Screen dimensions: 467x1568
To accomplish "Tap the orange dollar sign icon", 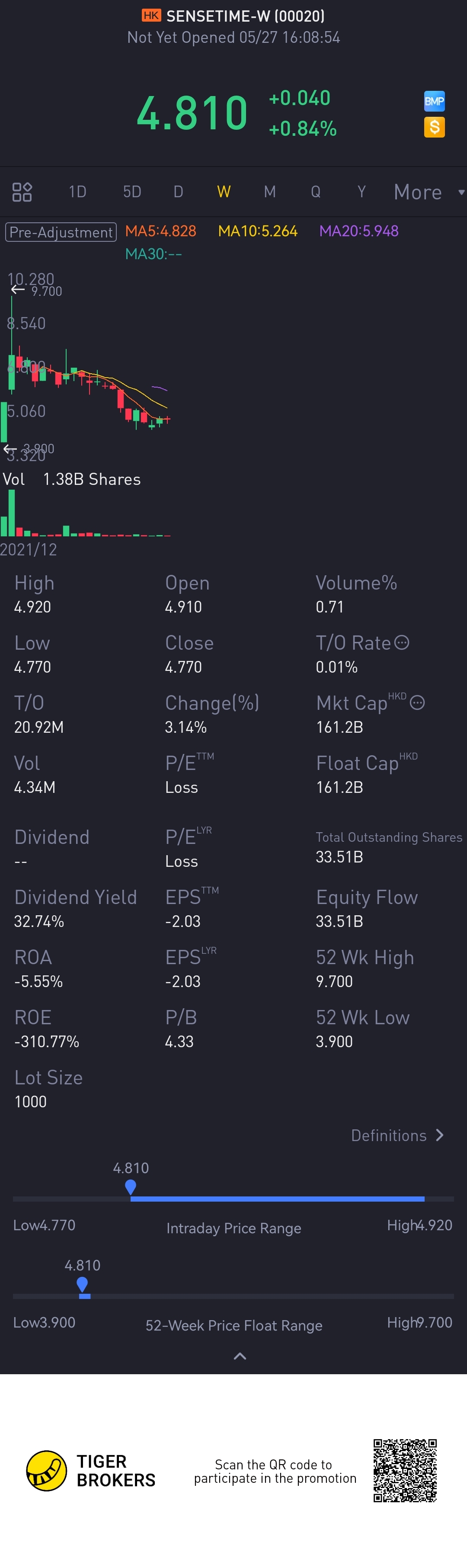I will [x=434, y=127].
